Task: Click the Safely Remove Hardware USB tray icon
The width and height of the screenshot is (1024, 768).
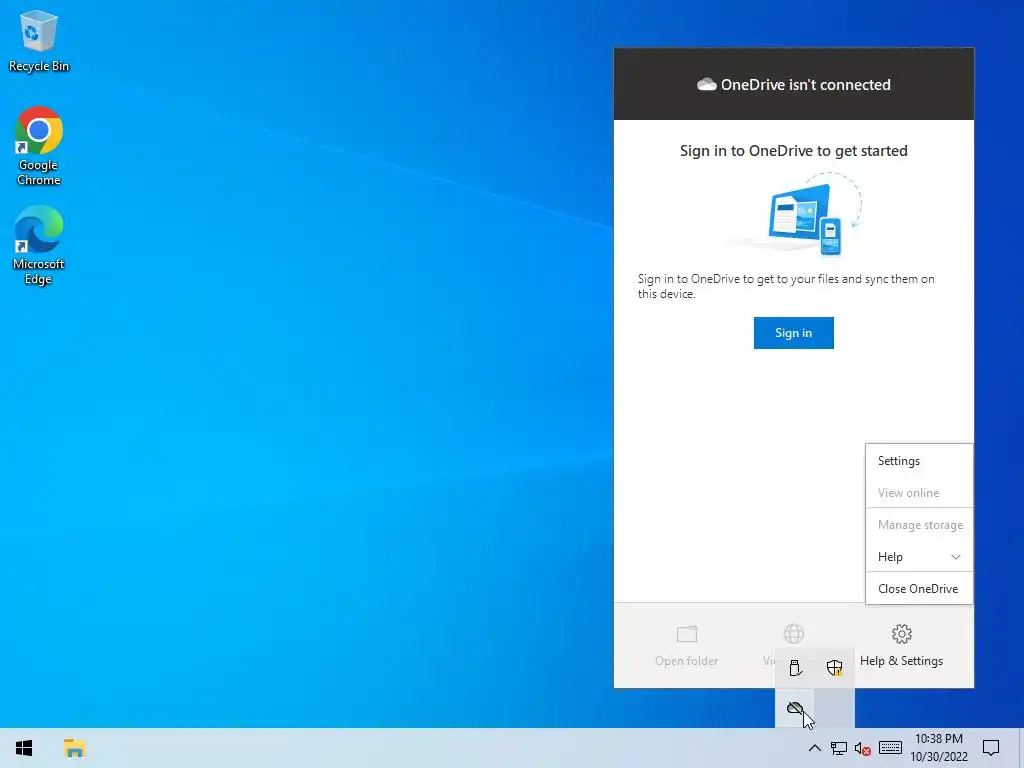Action: point(795,667)
